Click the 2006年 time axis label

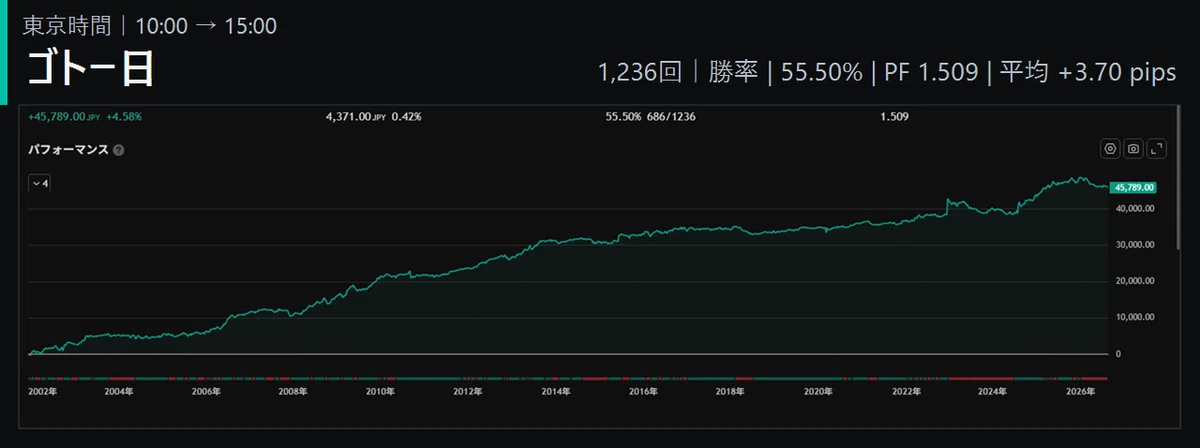pos(206,393)
